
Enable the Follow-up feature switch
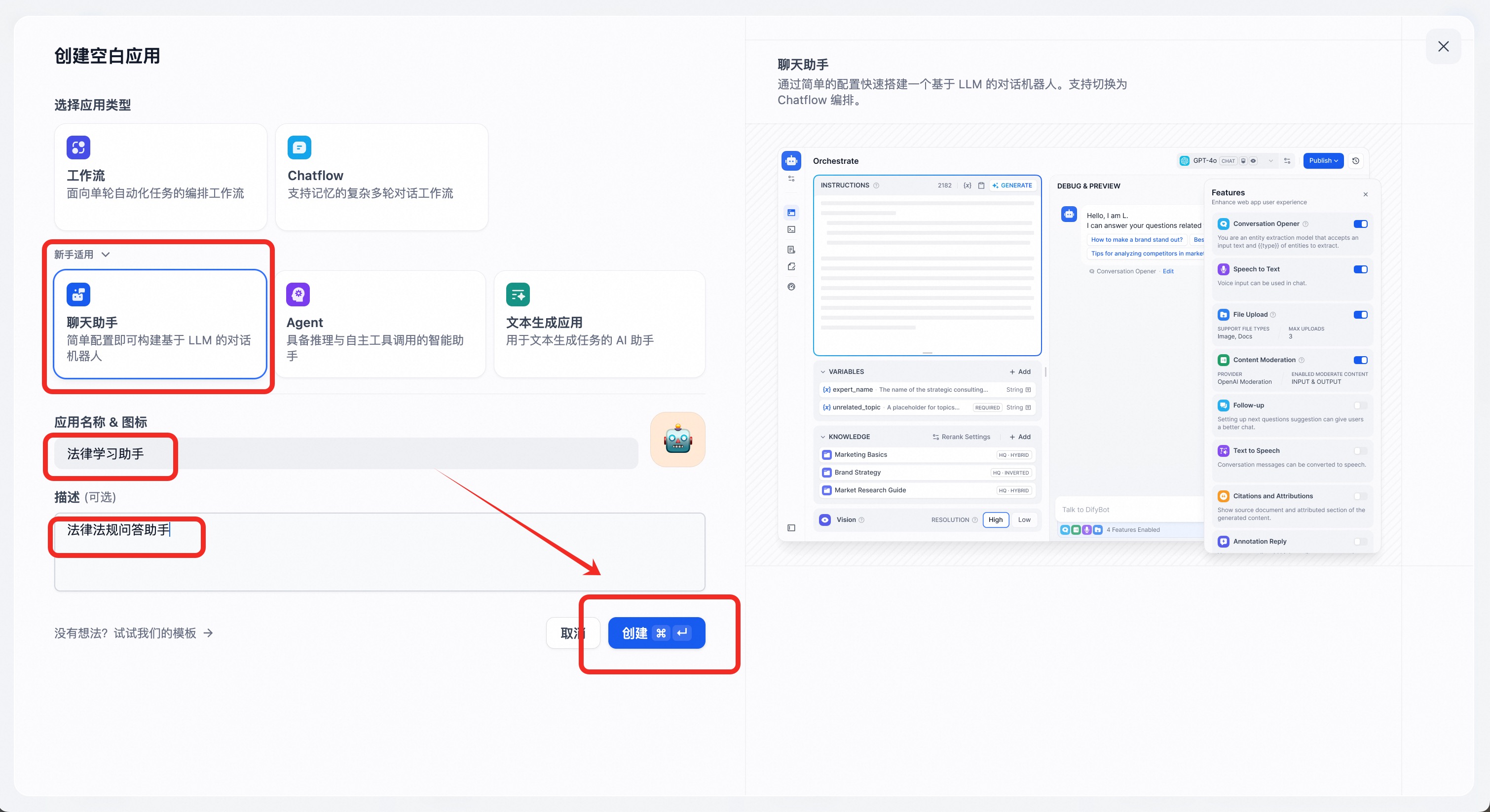(x=1360, y=406)
